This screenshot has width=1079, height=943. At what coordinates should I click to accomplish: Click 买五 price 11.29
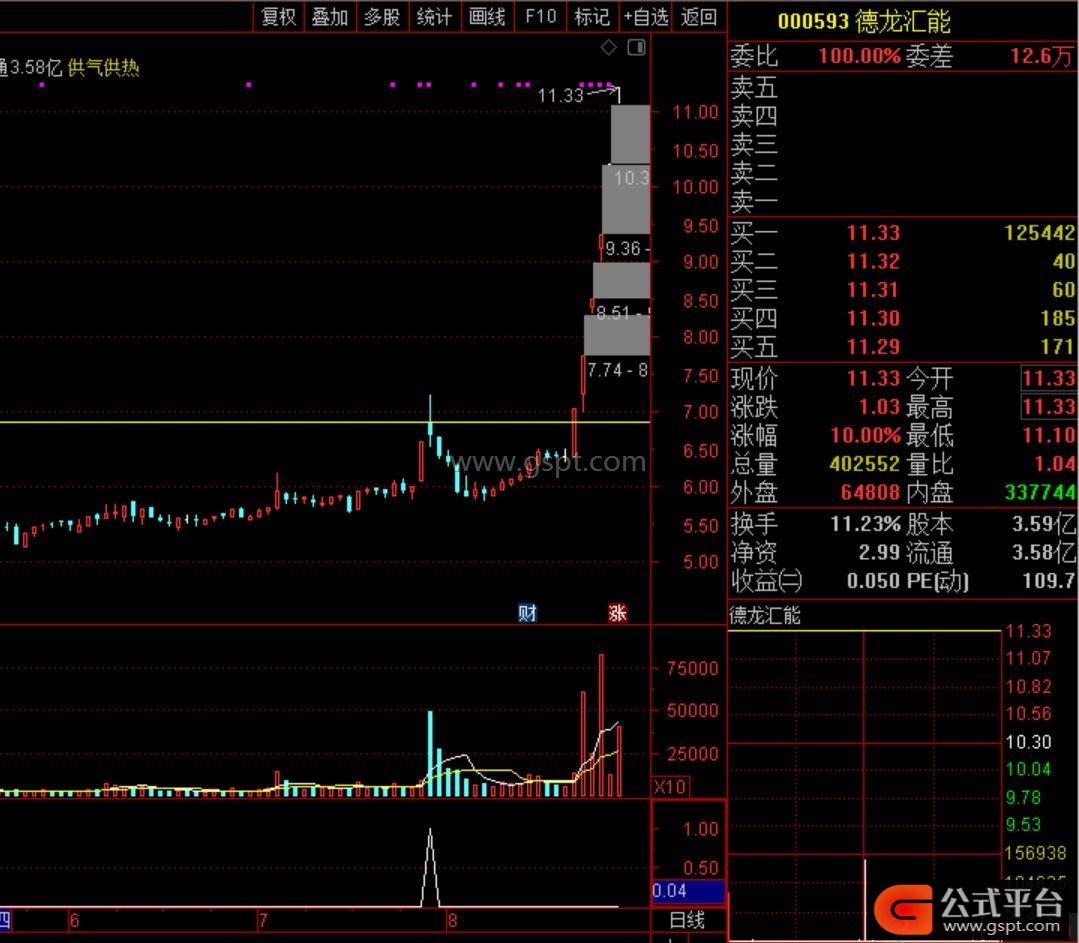(x=873, y=346)
